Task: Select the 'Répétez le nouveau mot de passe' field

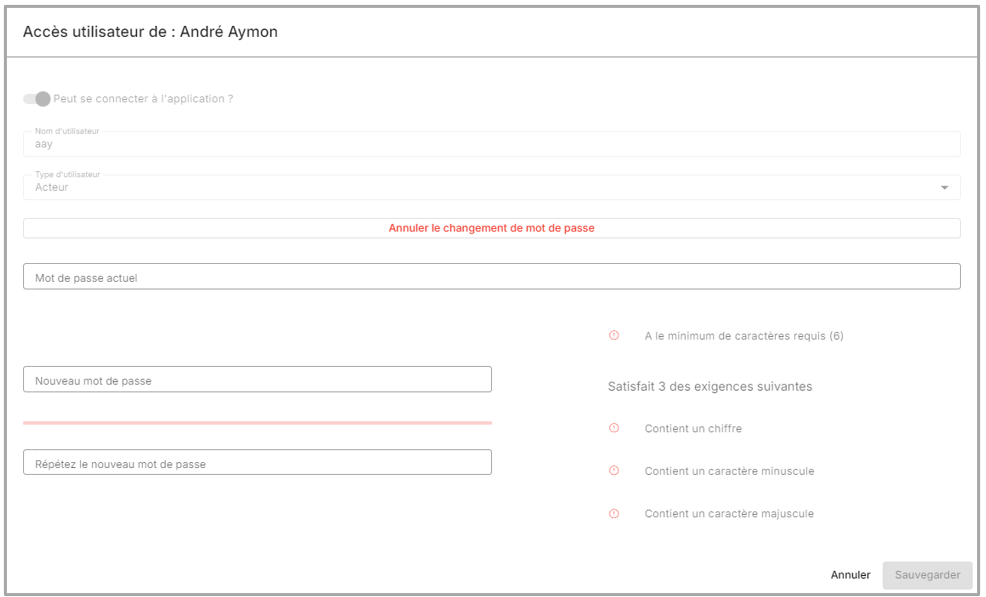Action: pos(257,463)
